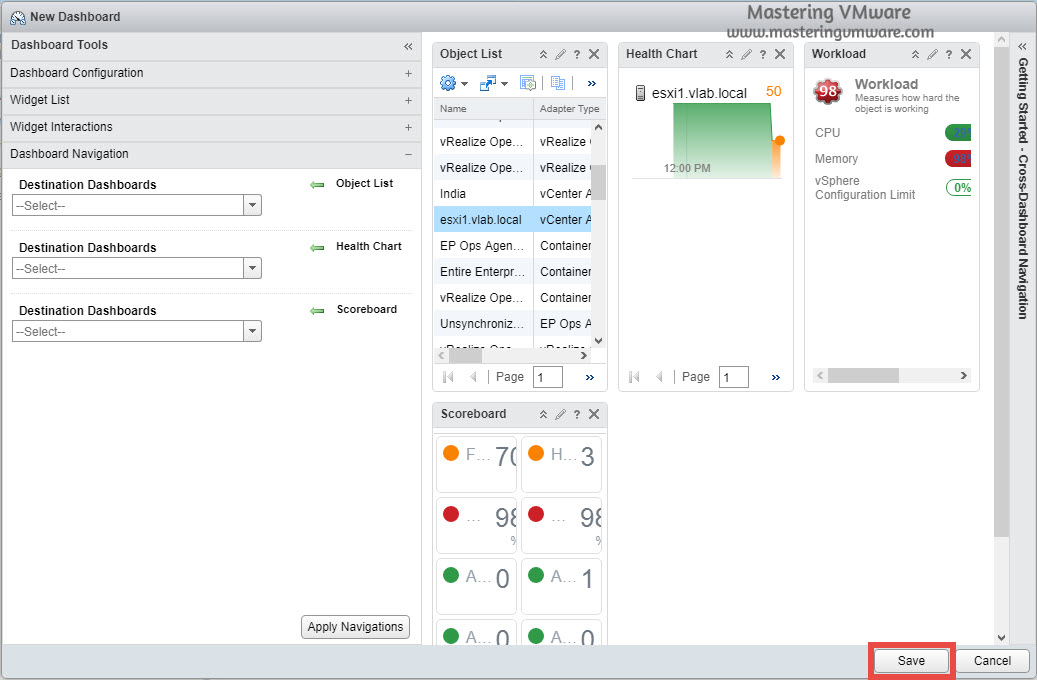Click the Workload widget horizontal scrollbar thumb

coord(863,376)
